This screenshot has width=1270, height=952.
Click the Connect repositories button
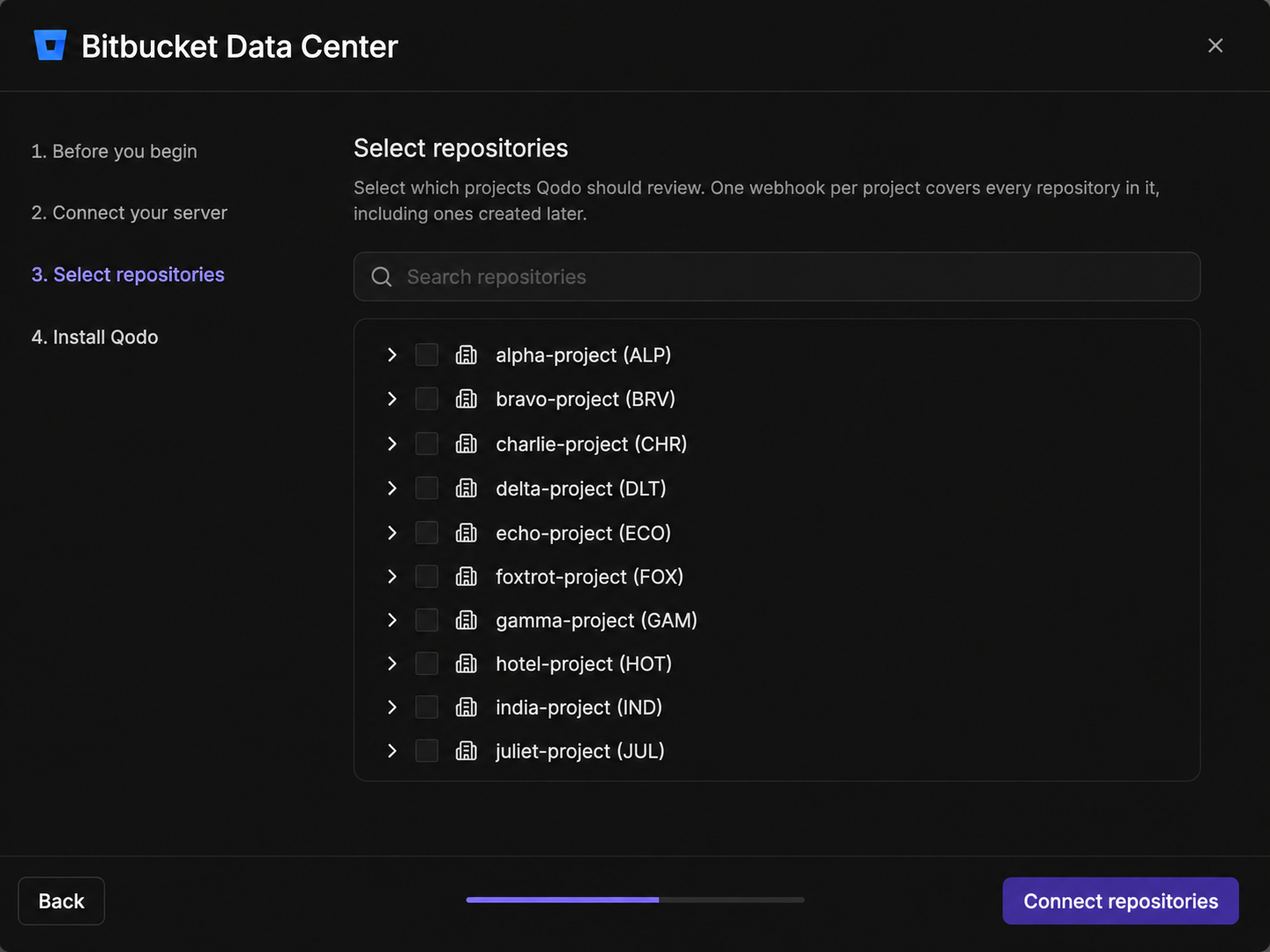click(1121, 901)
